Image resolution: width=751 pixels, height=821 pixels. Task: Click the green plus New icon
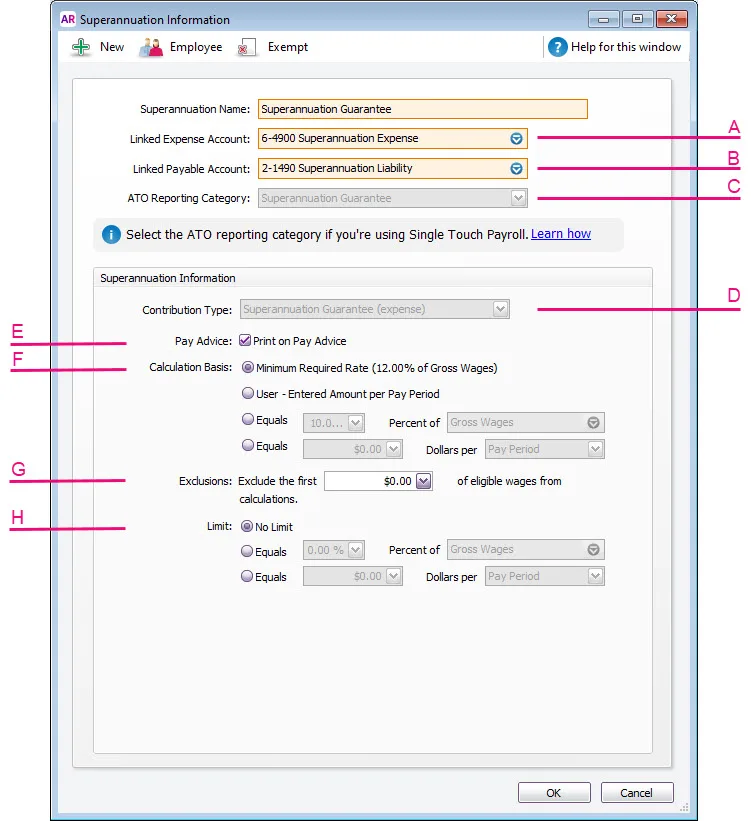pos(81,47)
